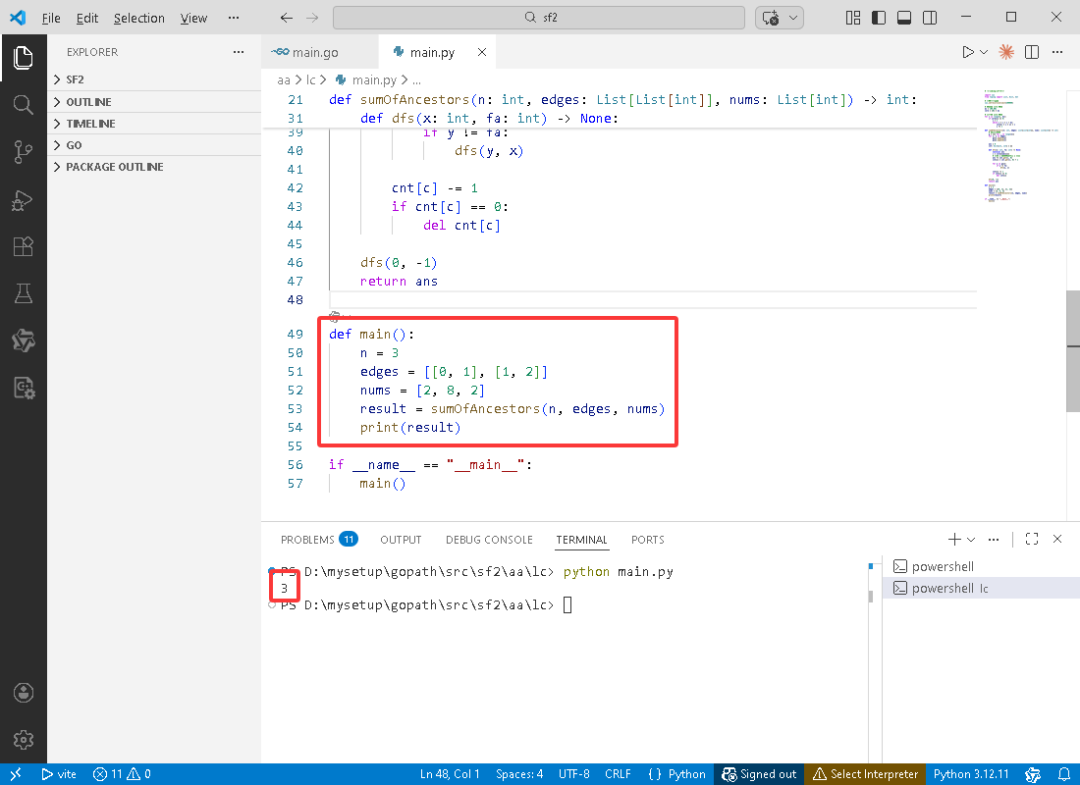Screen dimensions: 1080x785
Task: Open the Accounts menu icon
Action: pyautogui.click(x=23, y=693)
